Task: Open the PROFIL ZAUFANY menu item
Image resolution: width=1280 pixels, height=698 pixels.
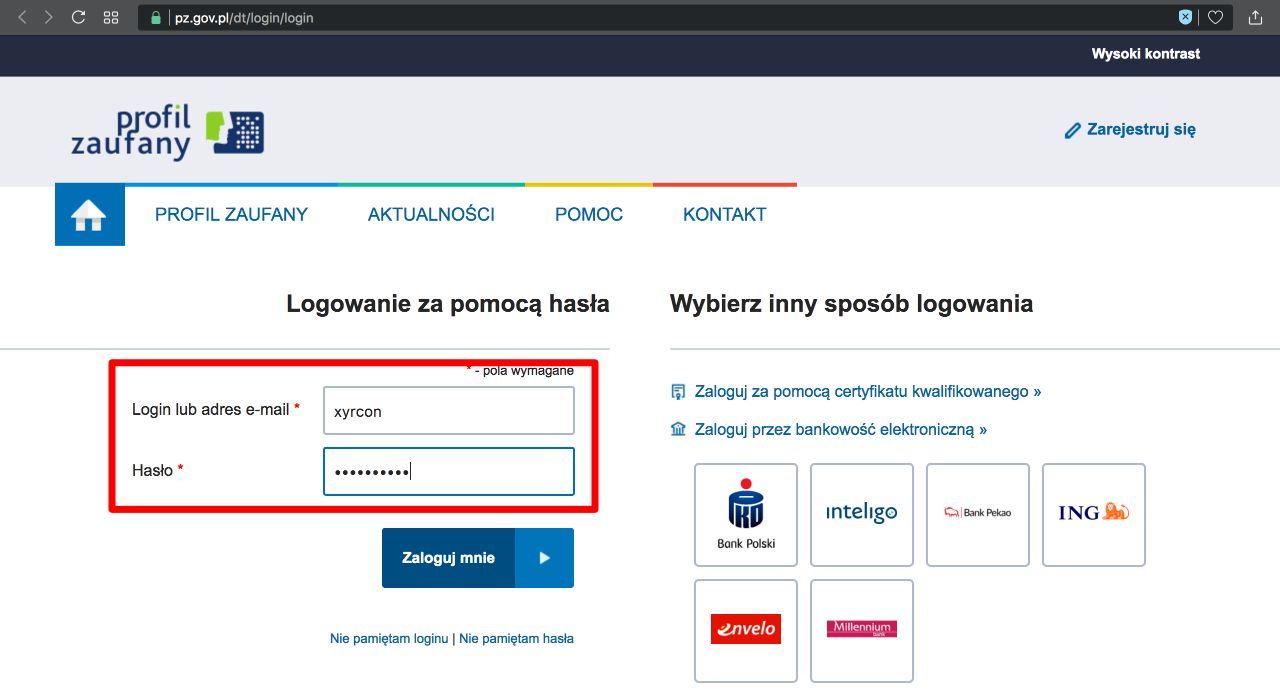Action: point(231,215)
